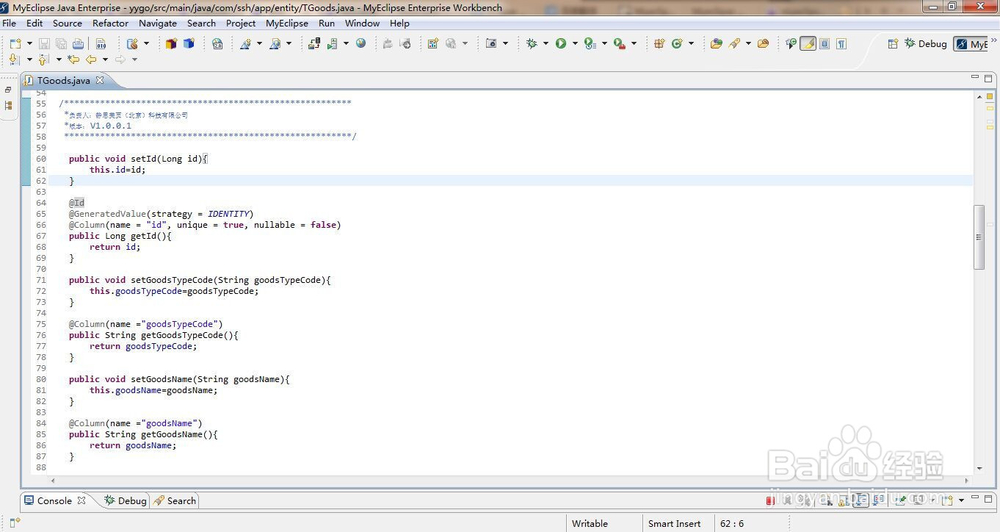Click the Writable status bar field
Image resolution: width=1000 pixels, height=532 pixels.
pyautogui.click(x=590, y=524)
